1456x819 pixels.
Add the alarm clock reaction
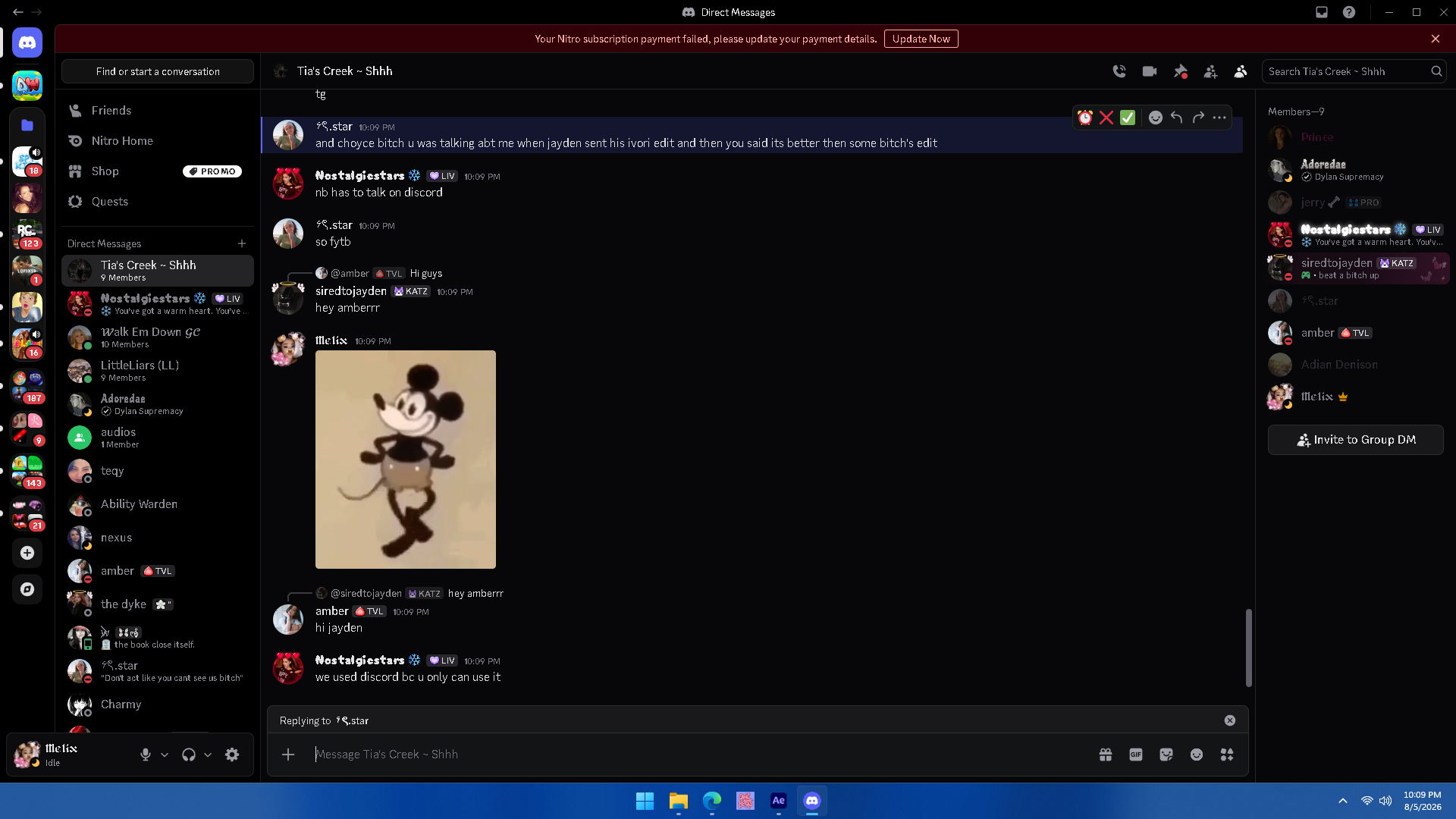(1085, 118)
